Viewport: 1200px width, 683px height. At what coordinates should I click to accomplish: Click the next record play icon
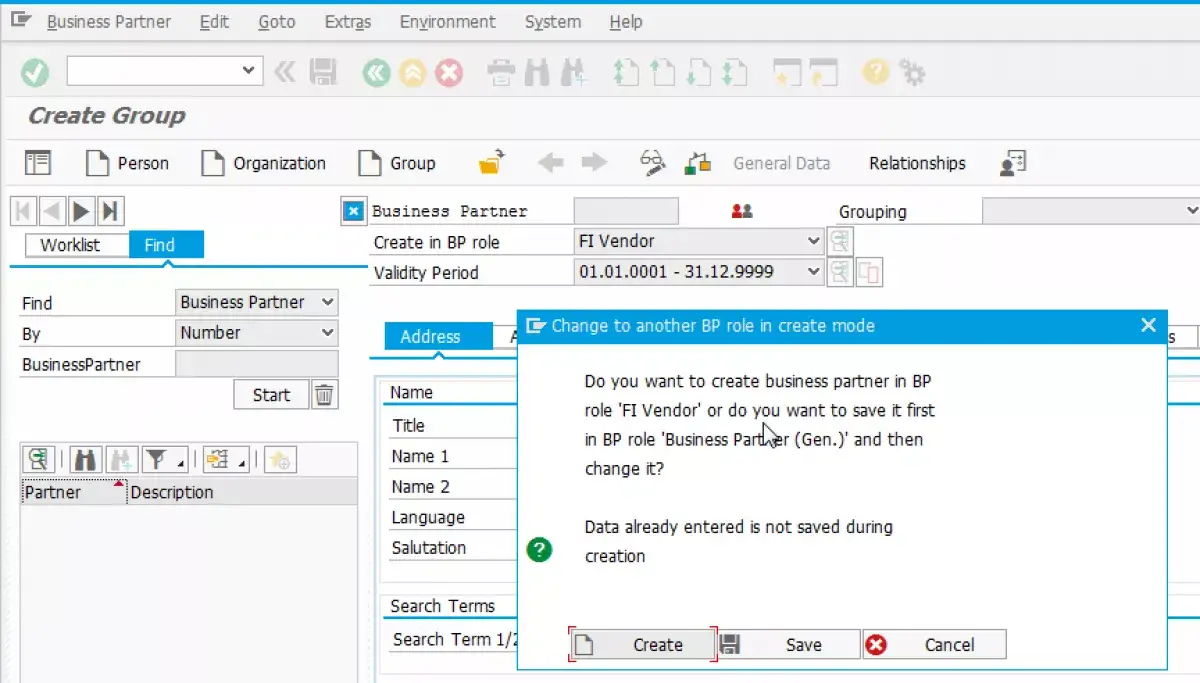coord(82,211)
